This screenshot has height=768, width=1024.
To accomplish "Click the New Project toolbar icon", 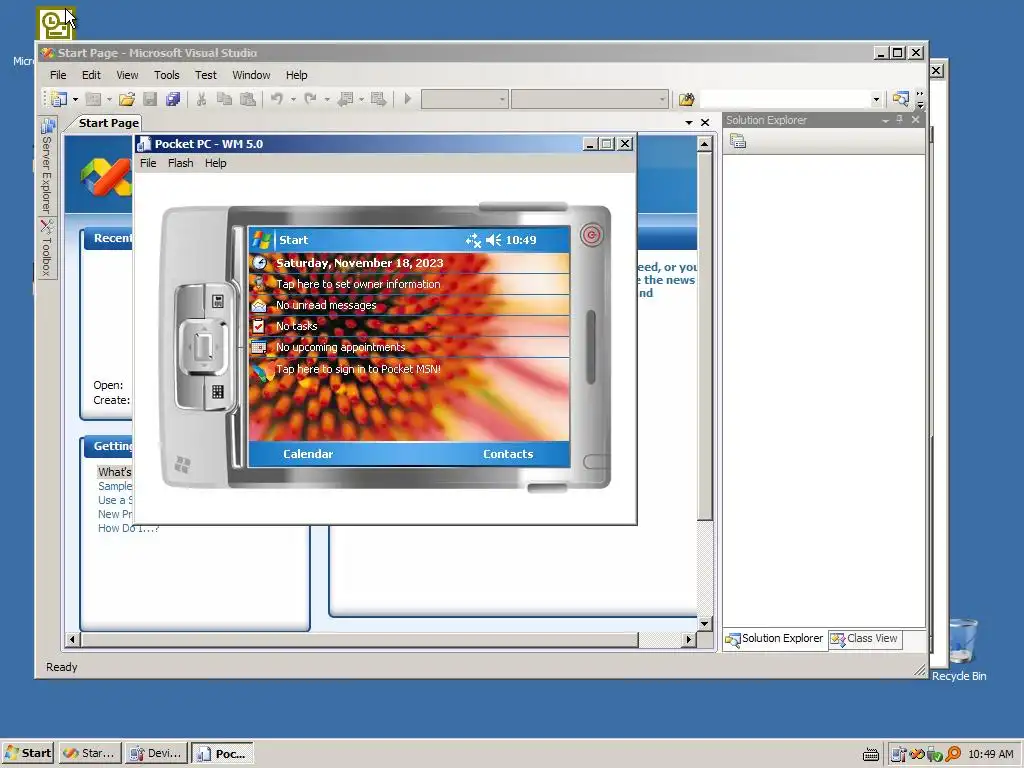I will coord(59,99).
